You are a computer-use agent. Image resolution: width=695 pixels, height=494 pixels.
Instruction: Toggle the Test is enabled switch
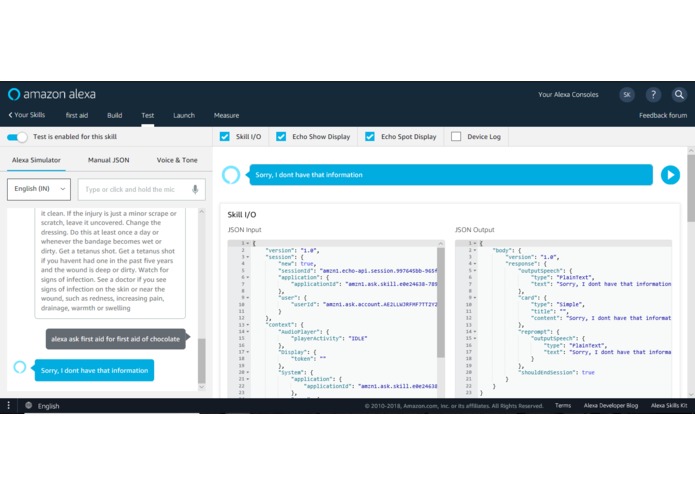(17, 137)
